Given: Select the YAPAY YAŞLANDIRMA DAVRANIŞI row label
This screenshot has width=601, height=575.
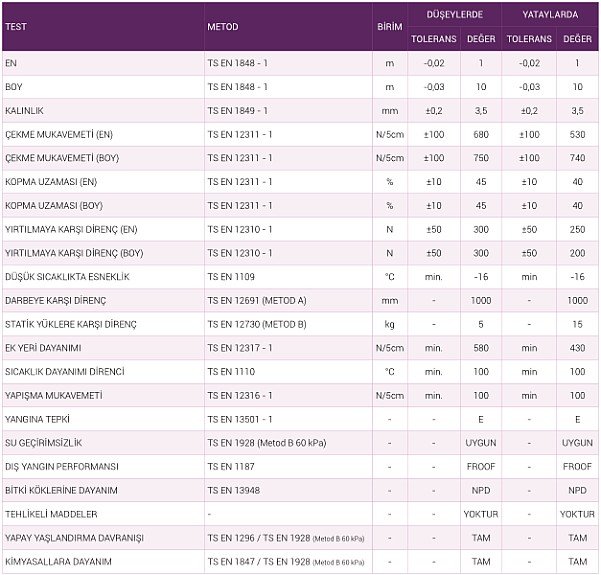Looking at the screenshot, I should point(72,538).
